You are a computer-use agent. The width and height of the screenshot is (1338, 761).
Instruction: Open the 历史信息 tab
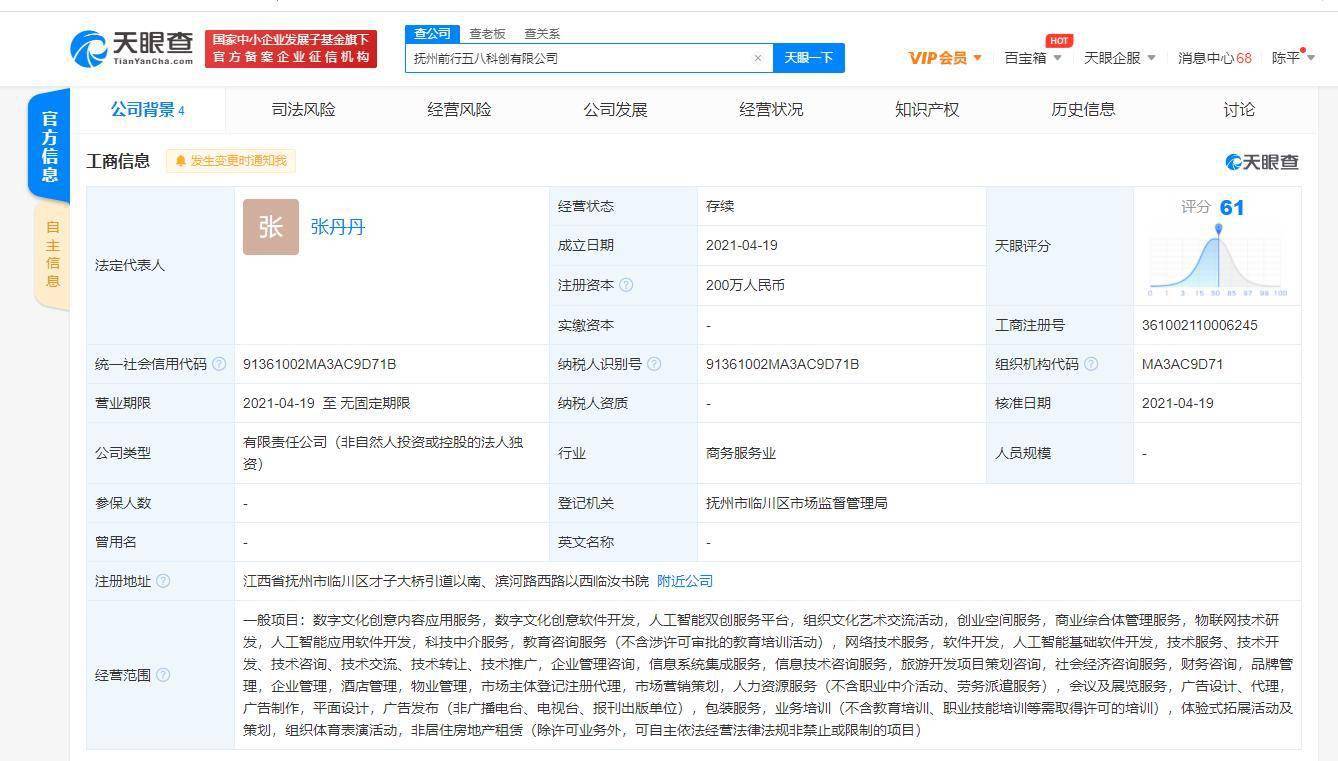(1083, 110)
